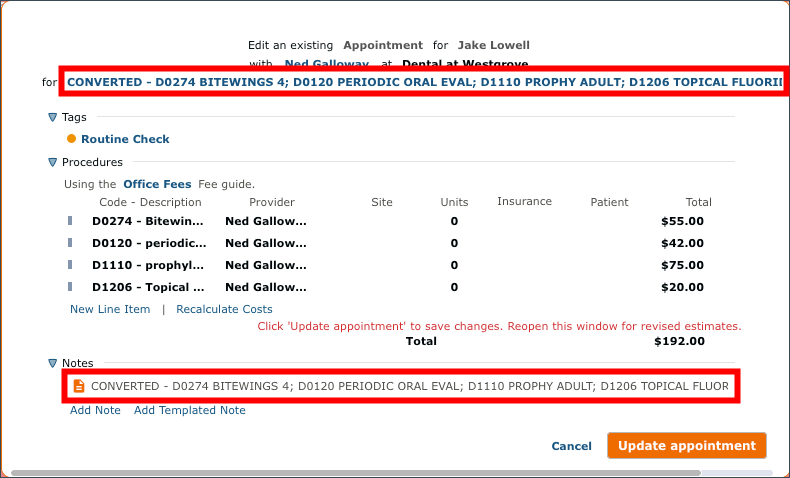Collapse the Procedures section triangle
Screen dimensions: 790x478
click(x=52, y=162)
